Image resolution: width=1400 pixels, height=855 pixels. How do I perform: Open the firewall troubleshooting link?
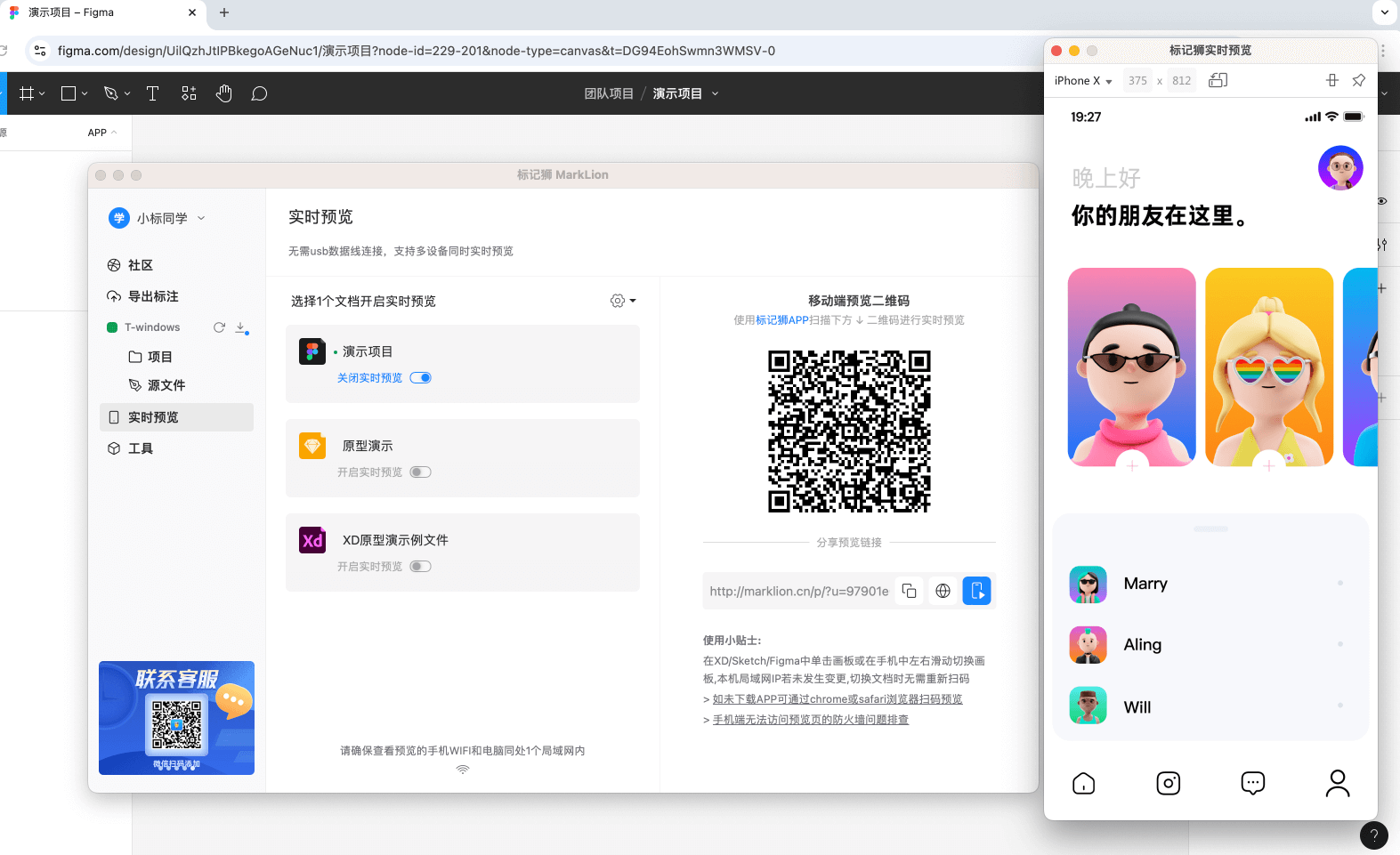[x=810, y=720]
